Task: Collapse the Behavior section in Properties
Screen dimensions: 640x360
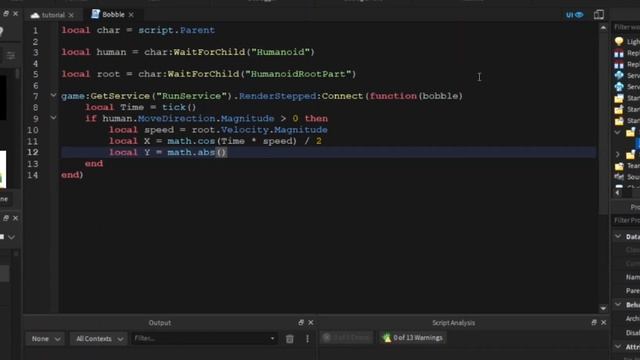Action: (618, 304)
